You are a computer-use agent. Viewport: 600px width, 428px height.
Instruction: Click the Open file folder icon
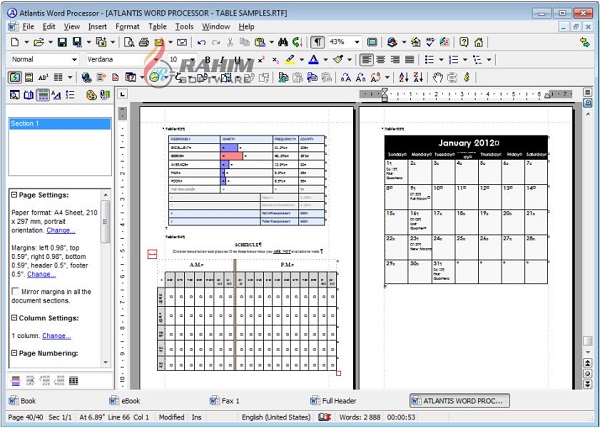tap(38, 42)
